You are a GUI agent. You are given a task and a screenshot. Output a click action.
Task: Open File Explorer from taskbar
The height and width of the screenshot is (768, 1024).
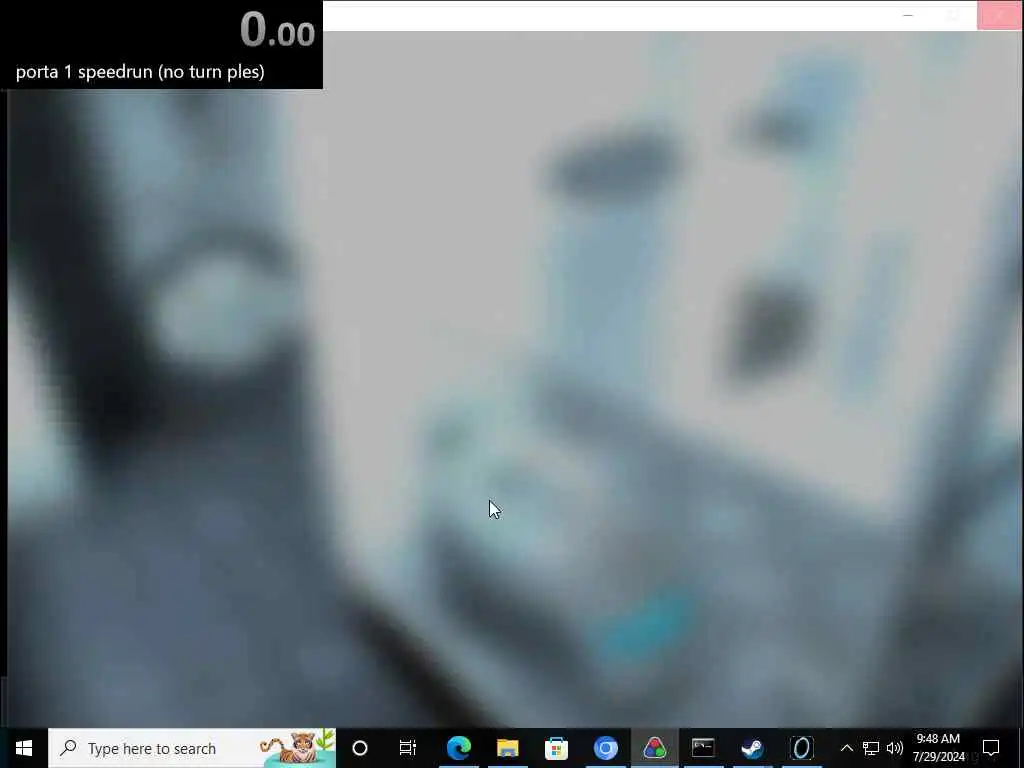tap(507, 748)
